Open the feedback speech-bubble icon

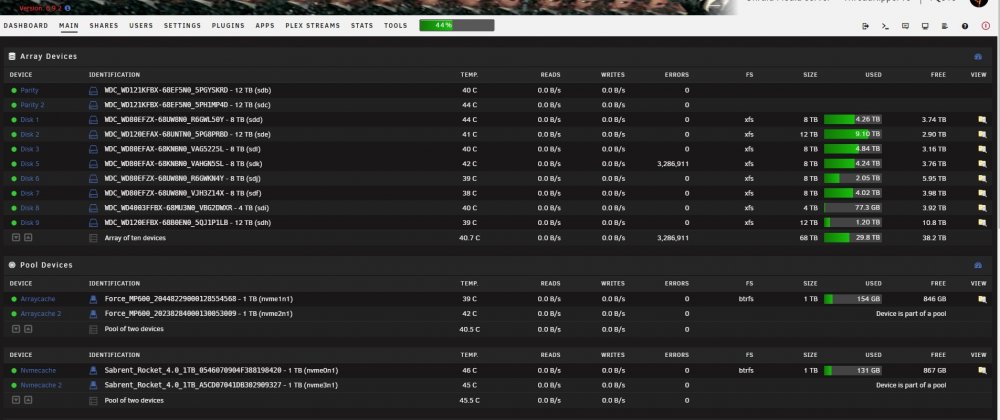pyautogui.click(x=905, y=26)
